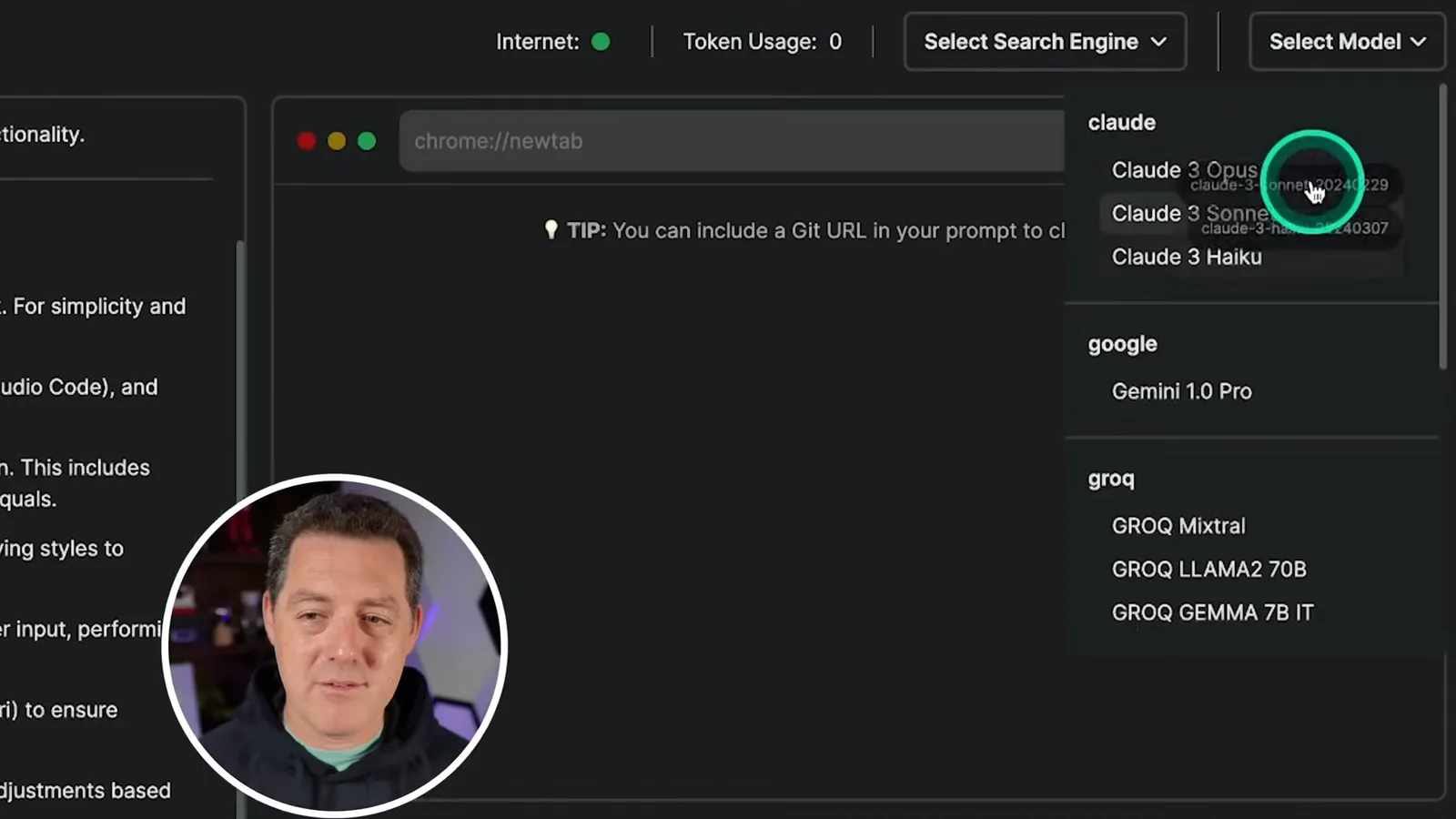Pick Claude 3 Haiku in the list
1456x819 pixels.
(1187, 258)
